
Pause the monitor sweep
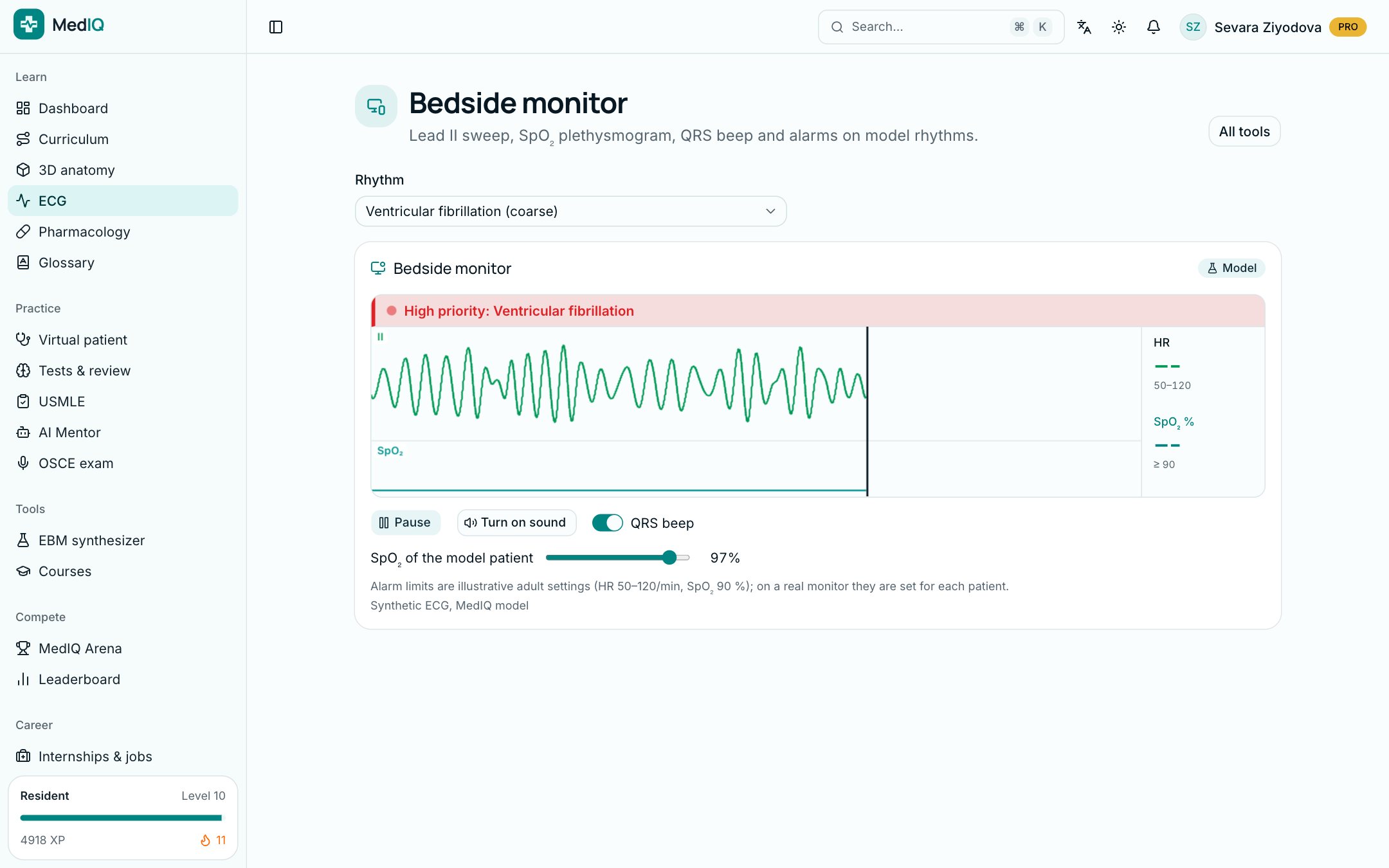405,523
